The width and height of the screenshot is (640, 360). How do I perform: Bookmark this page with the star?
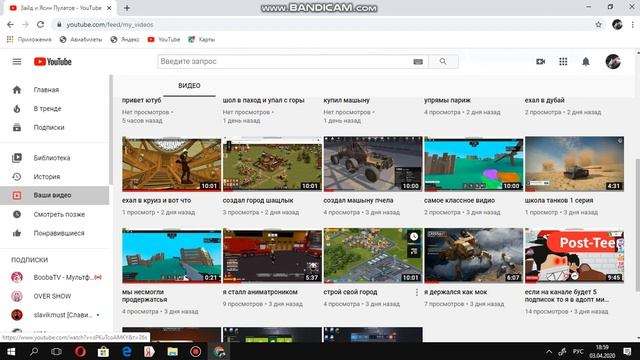pyautogui.click(x=598, y=24)
